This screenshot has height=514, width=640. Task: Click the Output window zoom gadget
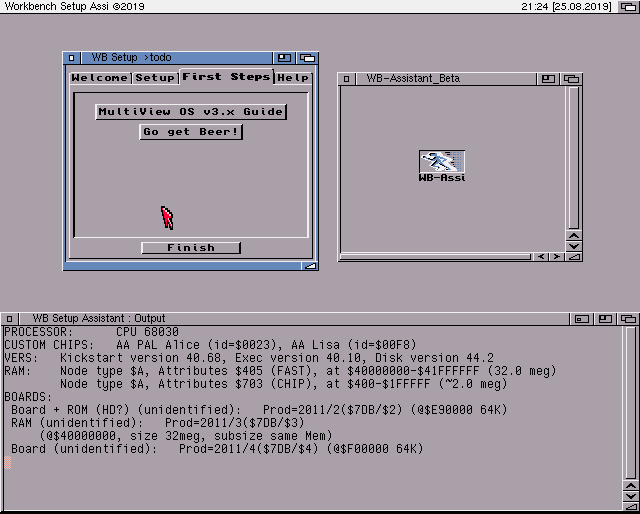point(607,319)
